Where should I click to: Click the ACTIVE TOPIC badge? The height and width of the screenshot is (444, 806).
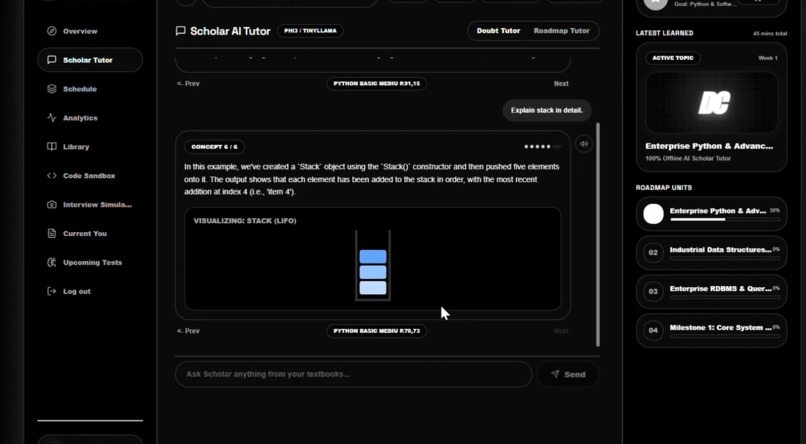tap(673, 58)
